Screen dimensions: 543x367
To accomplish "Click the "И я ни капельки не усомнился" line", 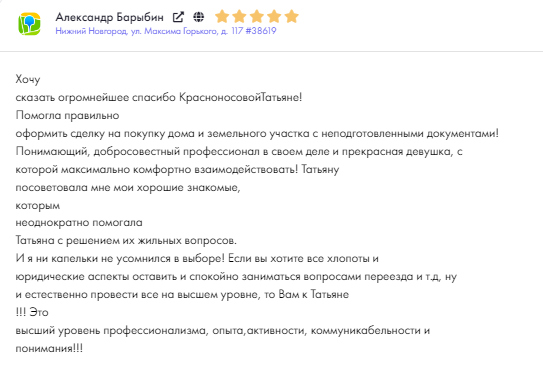I will click(197, 259).
